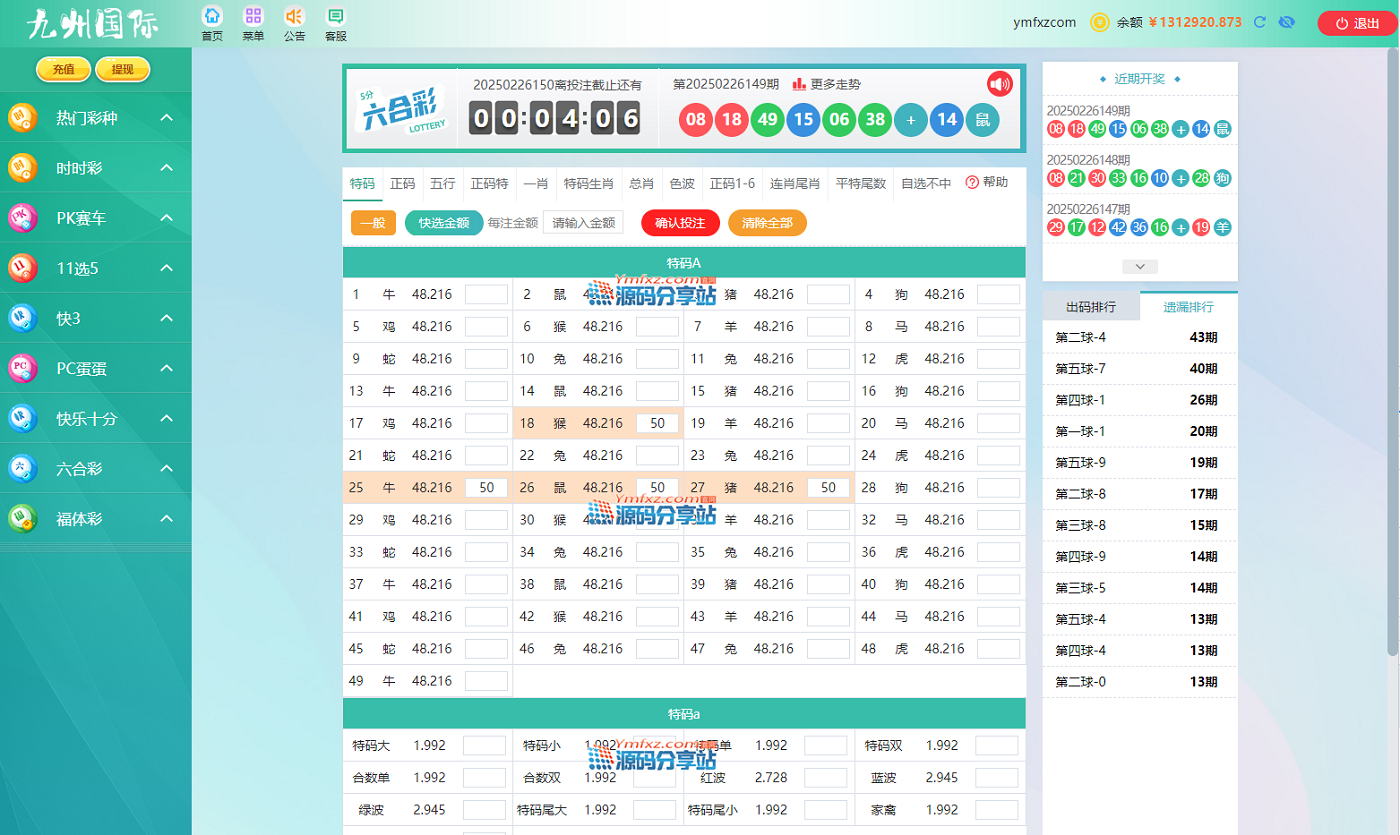Expand the PK赛车 sidebar category
Image resolution: width=1400 pixels, height=835 pixels.
[167, 218]
